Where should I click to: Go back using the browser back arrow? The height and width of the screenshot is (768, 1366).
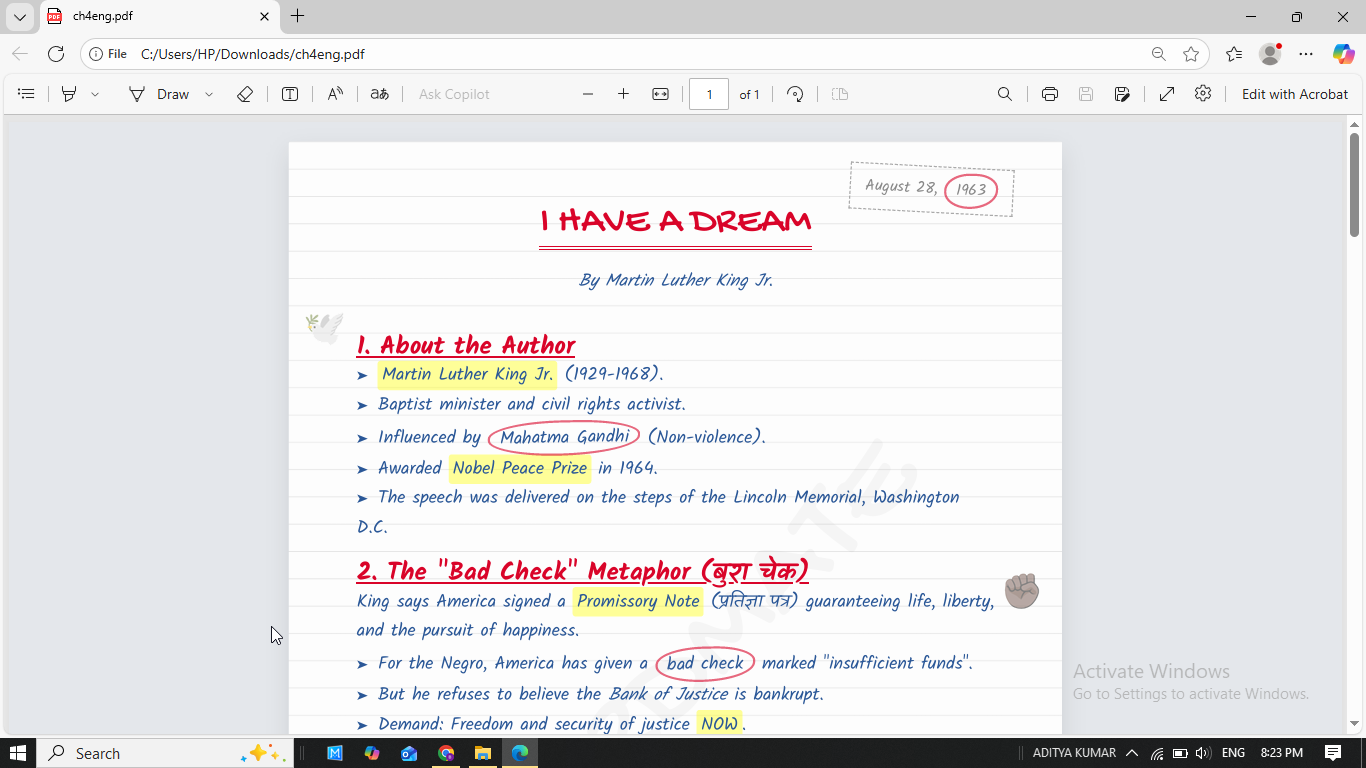tap(20, 54)
